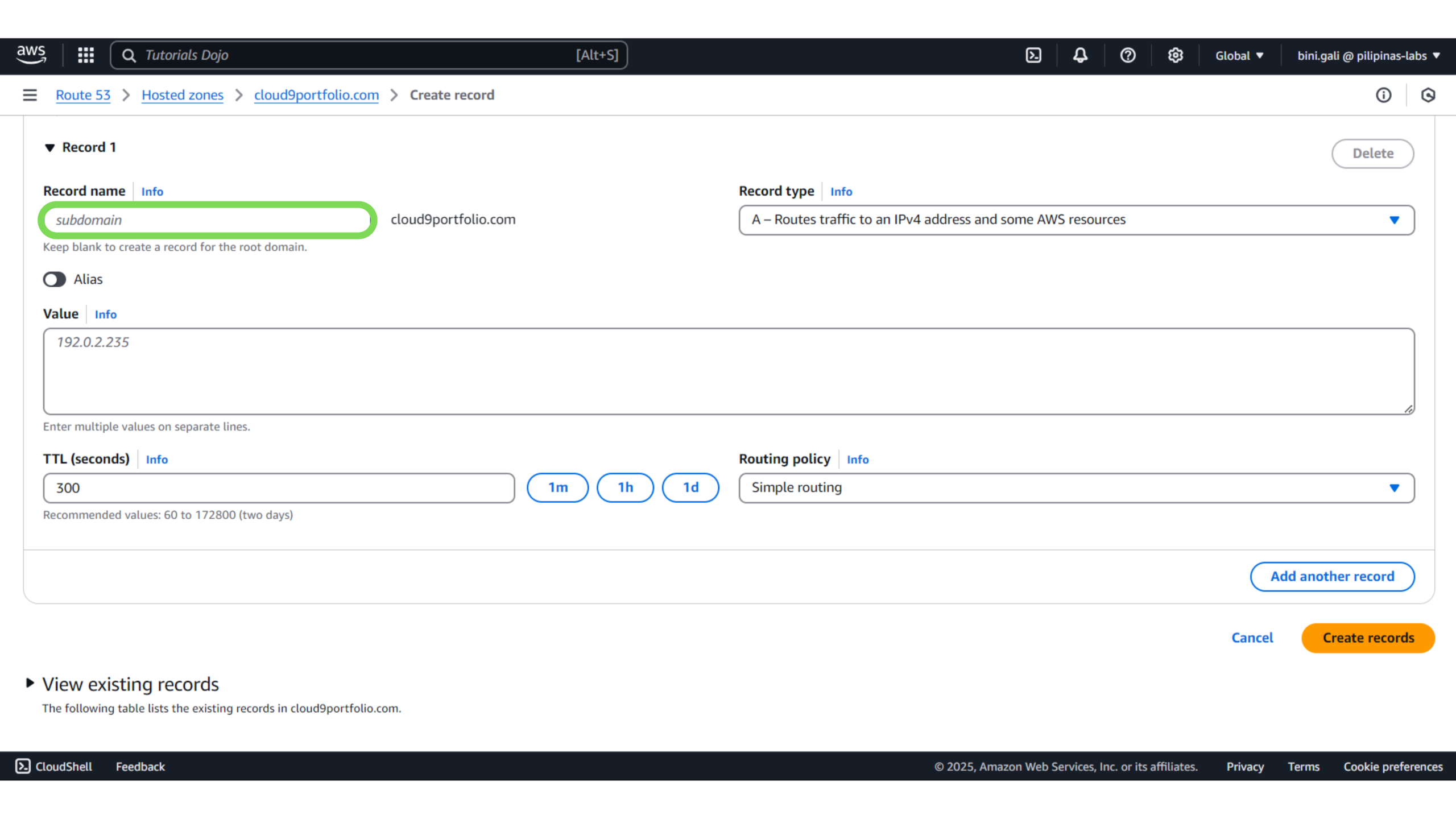Click the hexagon icon beside info panel
1456x819 pixels.
coord(1428,95)
